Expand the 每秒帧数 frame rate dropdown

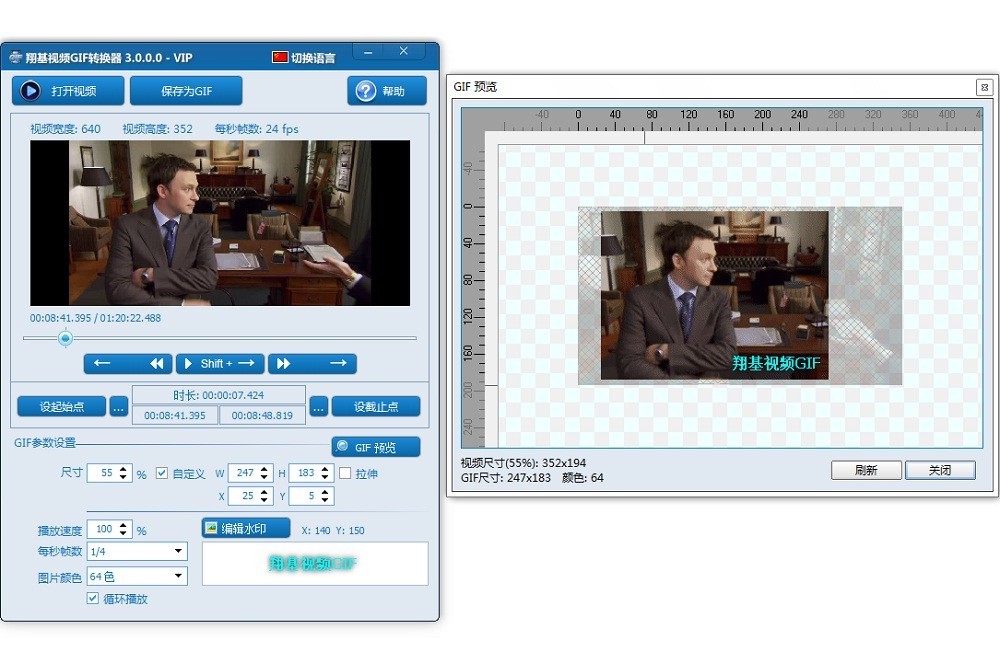[178, 552]
